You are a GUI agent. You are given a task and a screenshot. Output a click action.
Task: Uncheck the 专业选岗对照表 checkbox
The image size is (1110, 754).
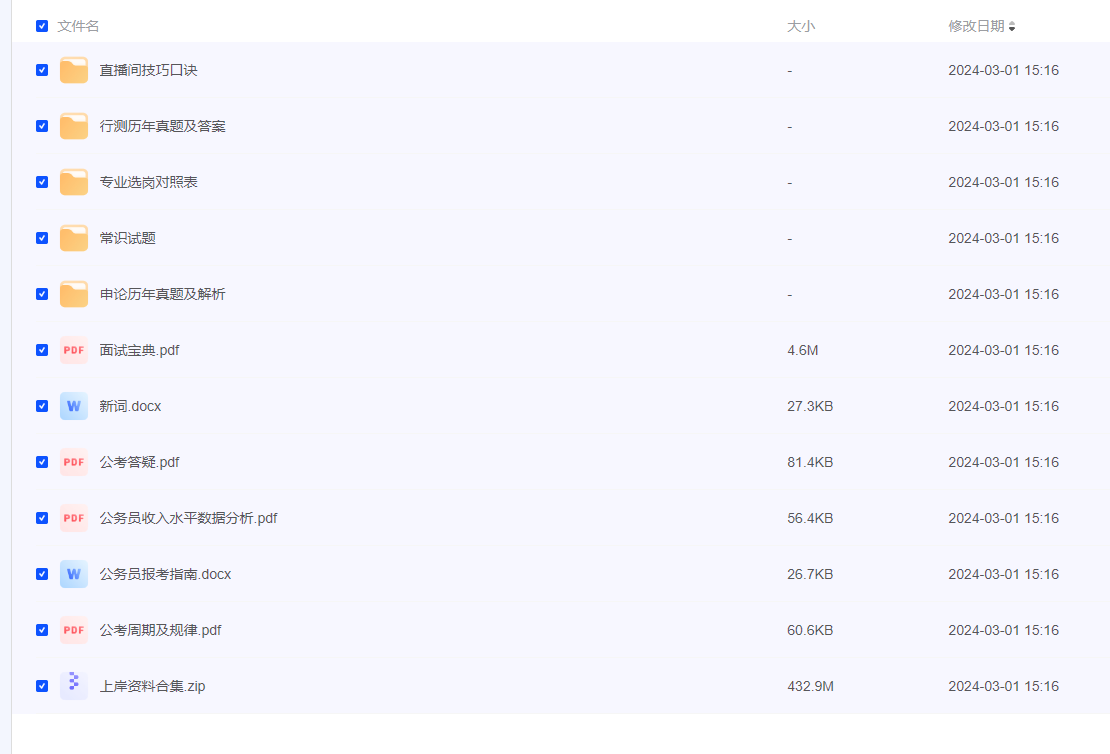point(42,182)
